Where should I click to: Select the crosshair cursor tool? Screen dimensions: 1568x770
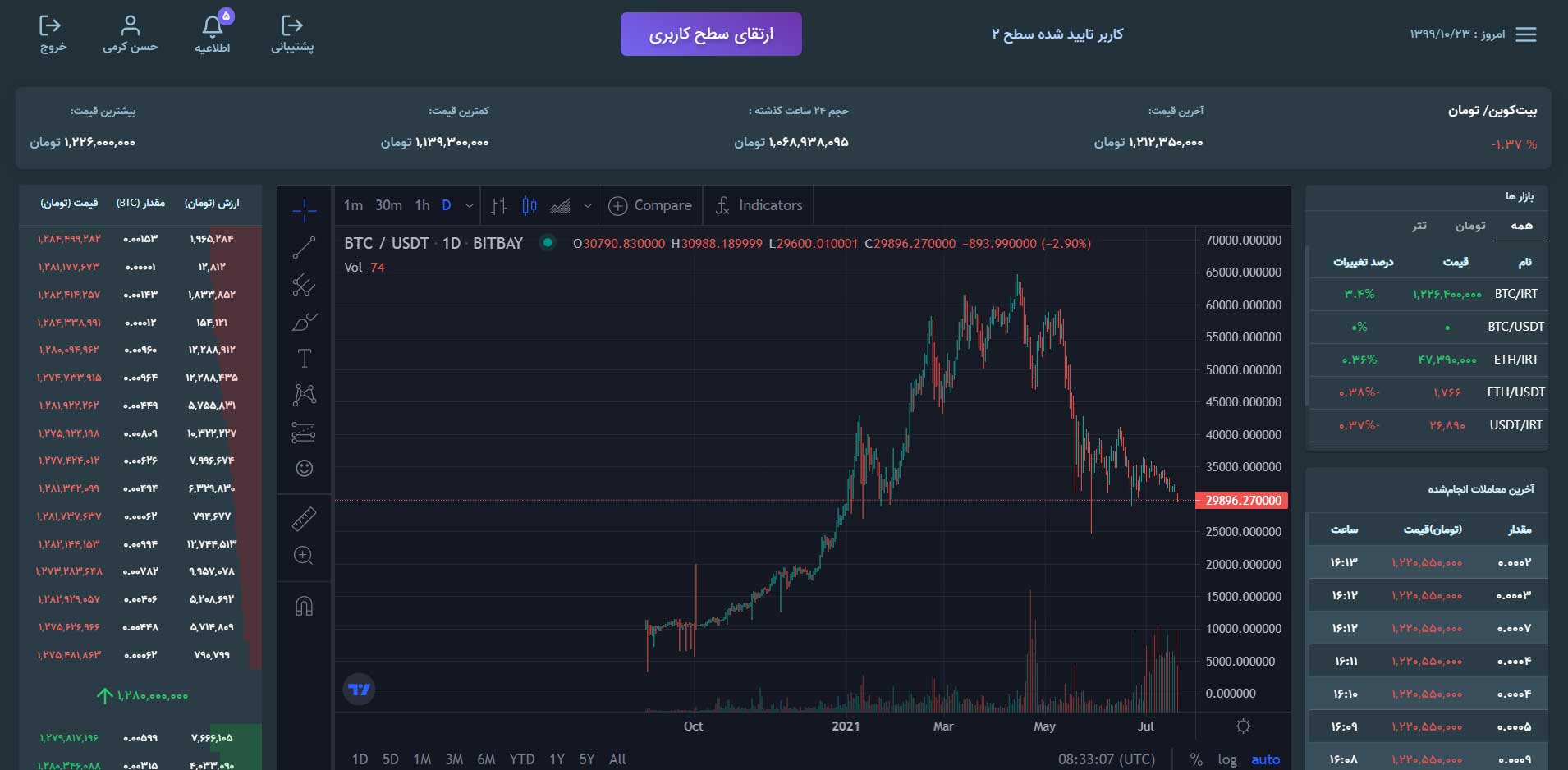[305, 210]
